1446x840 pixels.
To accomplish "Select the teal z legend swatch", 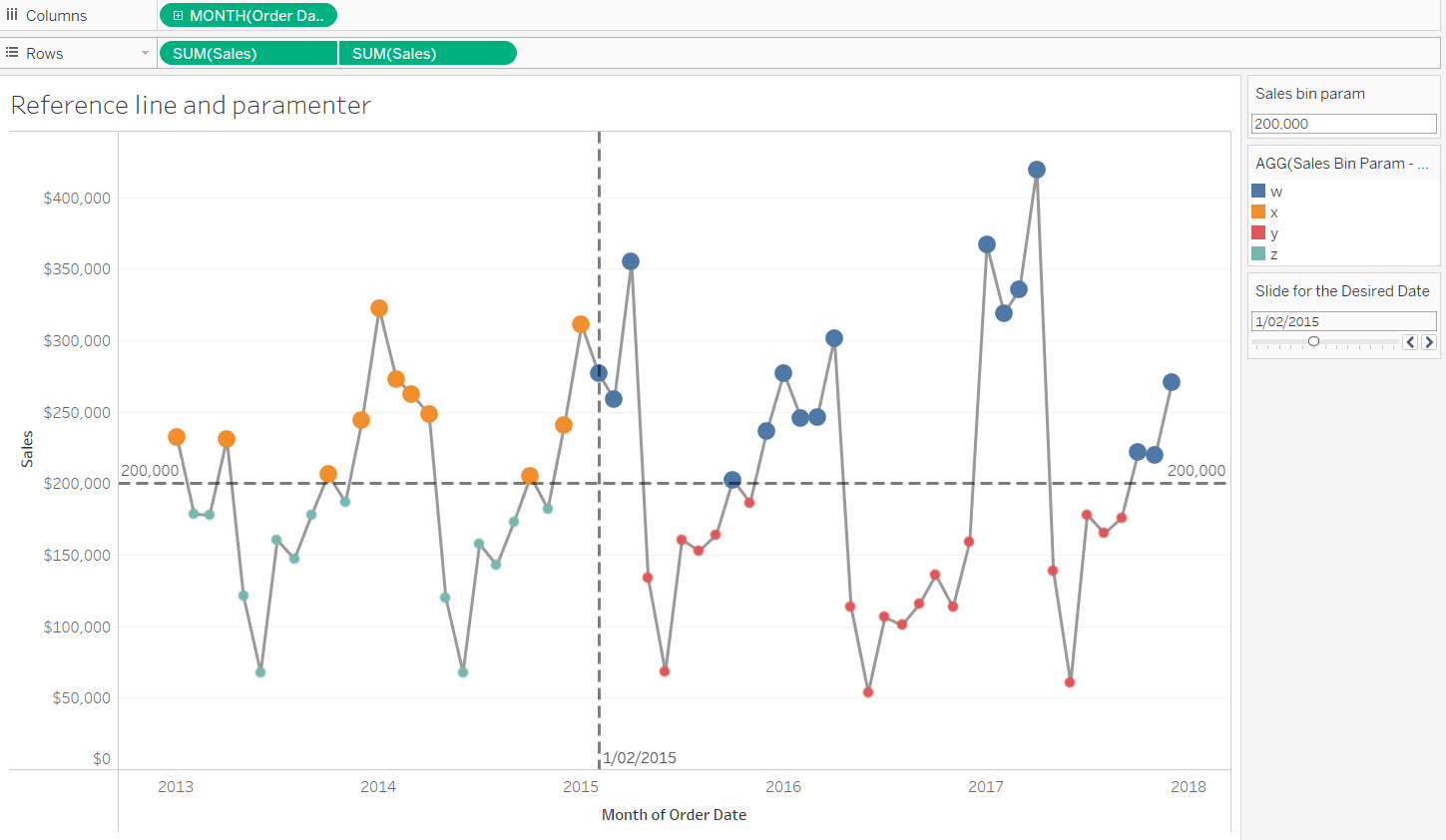I will tap(1258, 253).
